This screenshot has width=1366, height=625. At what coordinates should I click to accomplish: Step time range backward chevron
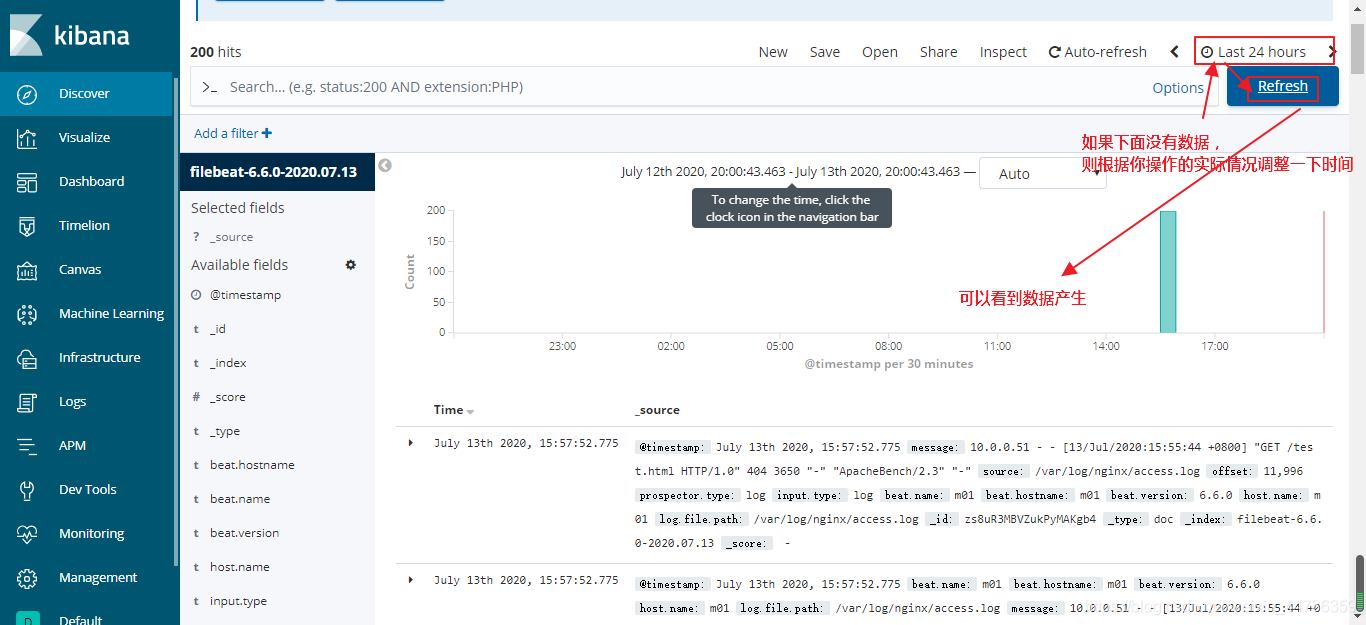tap(1174, 52)
